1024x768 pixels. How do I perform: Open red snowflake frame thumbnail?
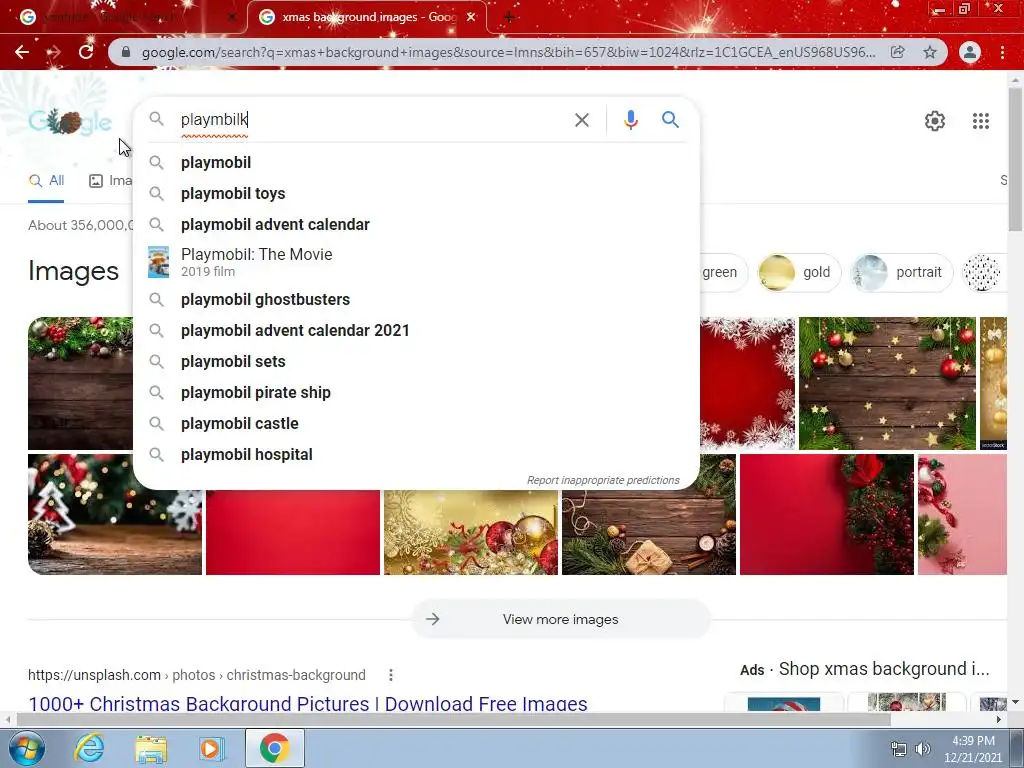(x=748, y=383)
